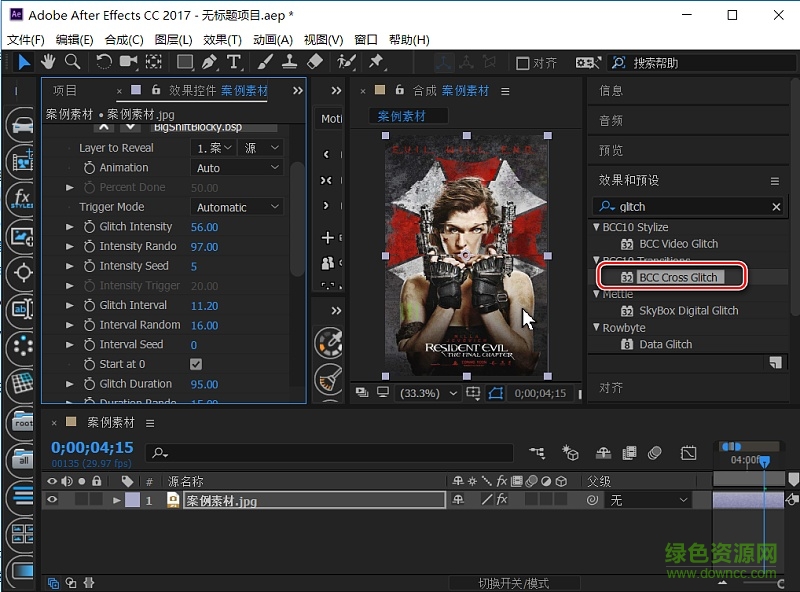The height and width of the screenshot is (592, 800).
Task: Toggle 'Start at 0' checkbox
Action: coord(196,364)
